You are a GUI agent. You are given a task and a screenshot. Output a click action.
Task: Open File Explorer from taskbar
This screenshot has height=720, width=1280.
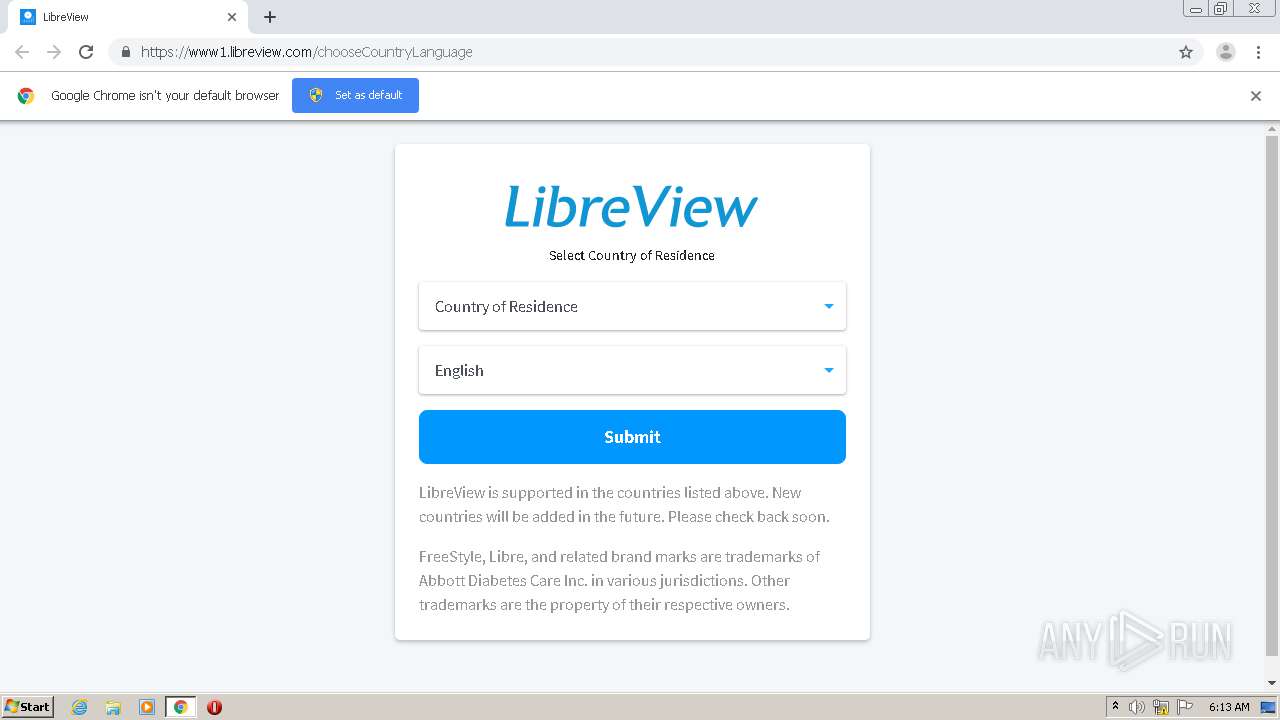113,707
